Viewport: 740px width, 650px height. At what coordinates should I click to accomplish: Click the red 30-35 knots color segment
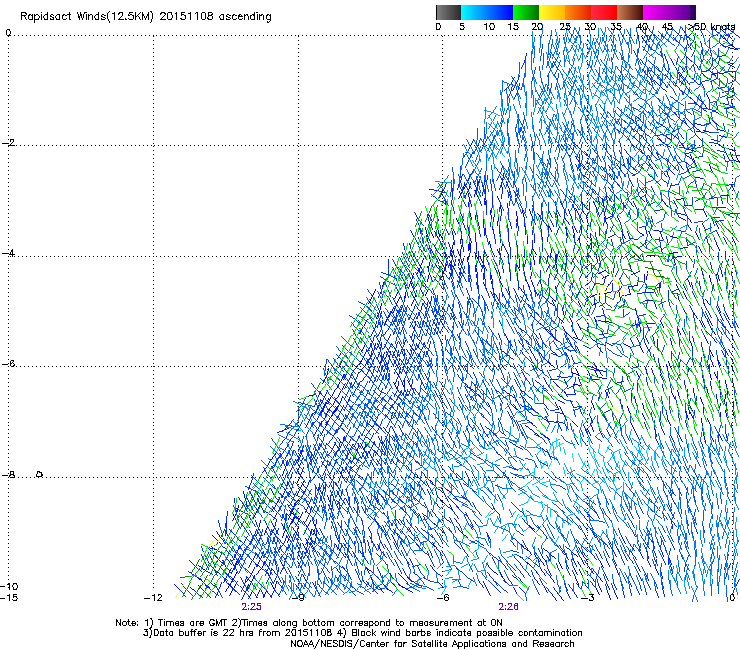click(x=604, y=12)
